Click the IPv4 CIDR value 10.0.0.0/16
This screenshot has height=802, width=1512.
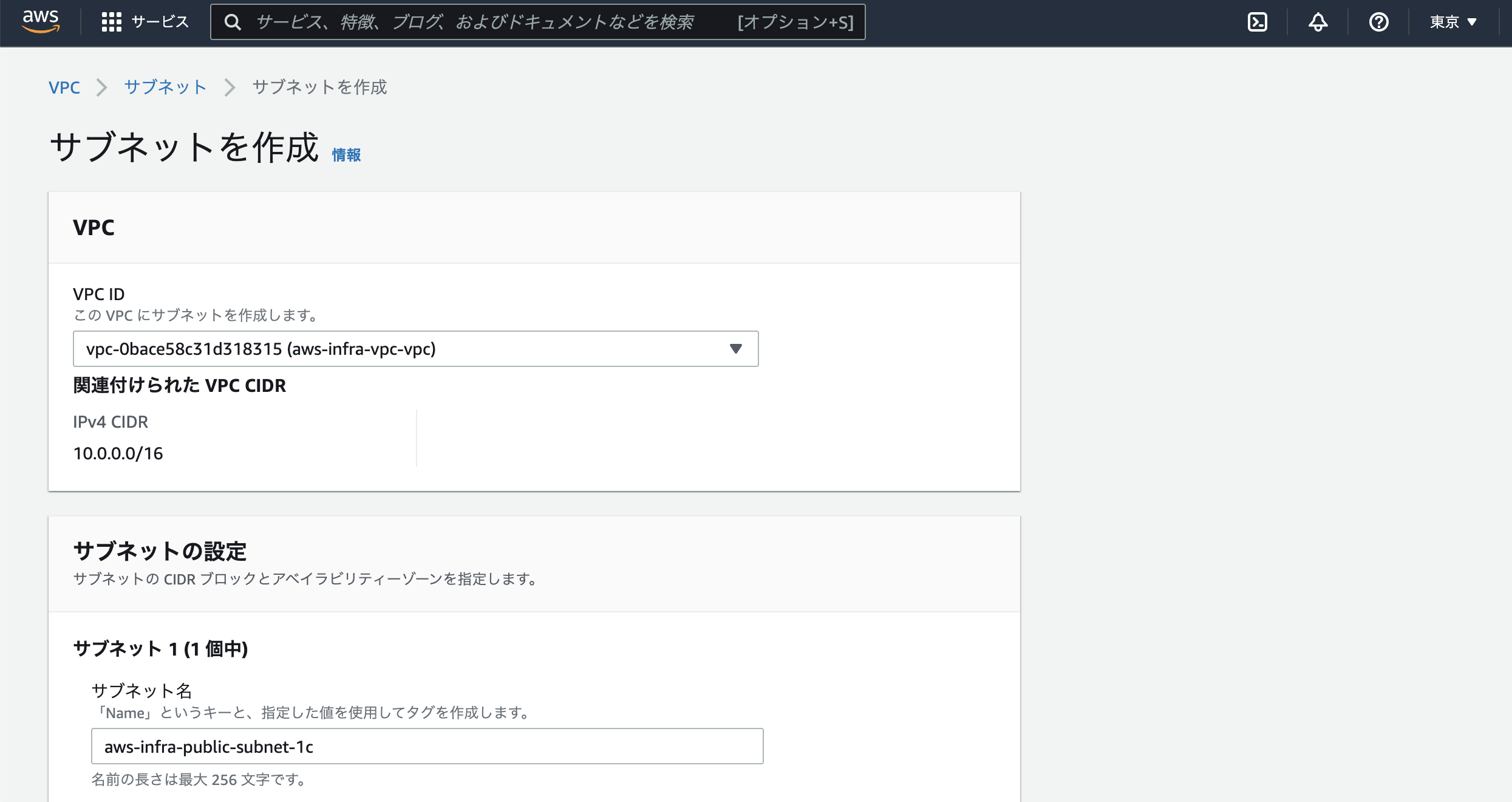coord(118,453)
